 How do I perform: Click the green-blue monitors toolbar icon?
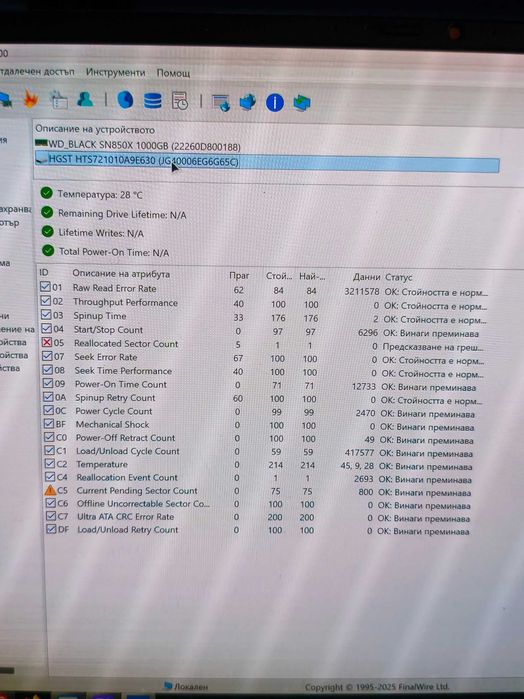pyautogui.click(x=302, y=103)
